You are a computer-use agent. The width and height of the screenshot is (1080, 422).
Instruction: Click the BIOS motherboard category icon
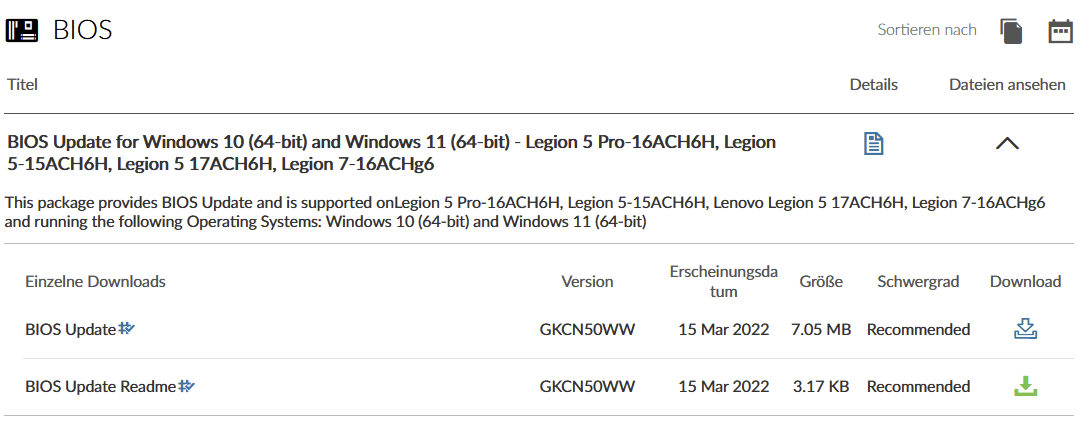[22, 30]
